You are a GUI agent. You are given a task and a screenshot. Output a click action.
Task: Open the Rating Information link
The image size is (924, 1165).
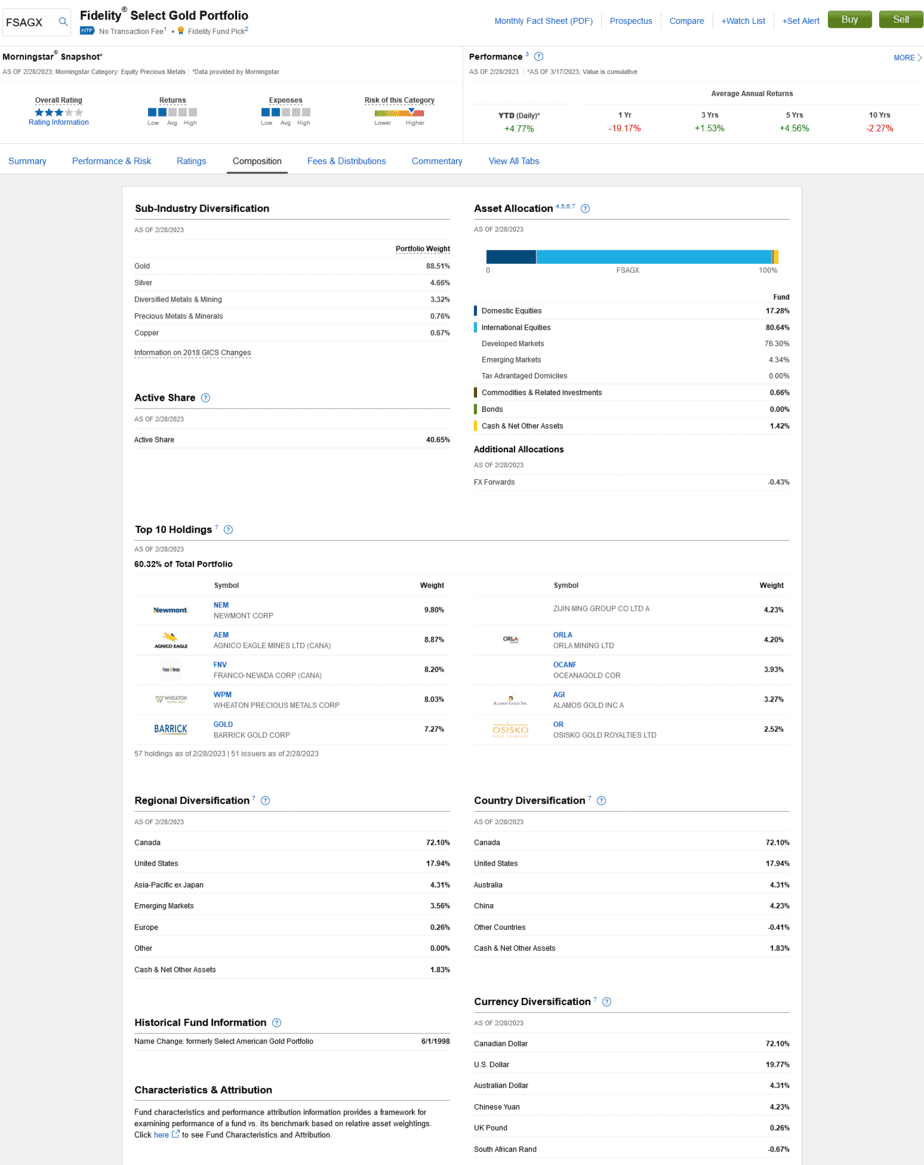pyautogui.click(x=59, y=123)
